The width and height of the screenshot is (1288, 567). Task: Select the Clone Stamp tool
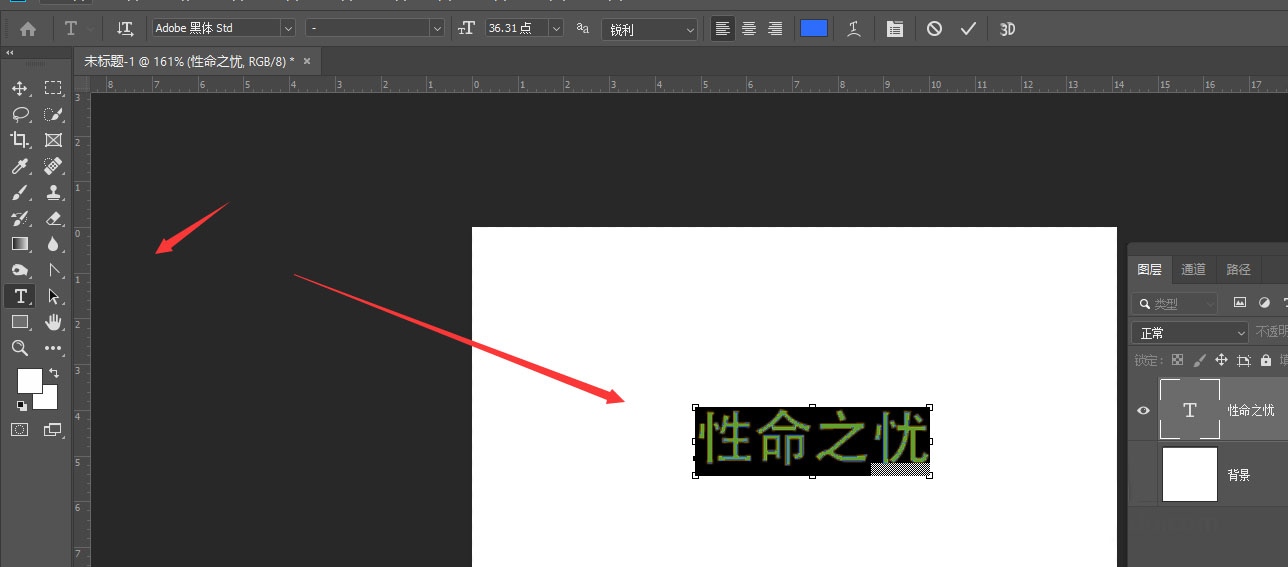tap(53, 192)
